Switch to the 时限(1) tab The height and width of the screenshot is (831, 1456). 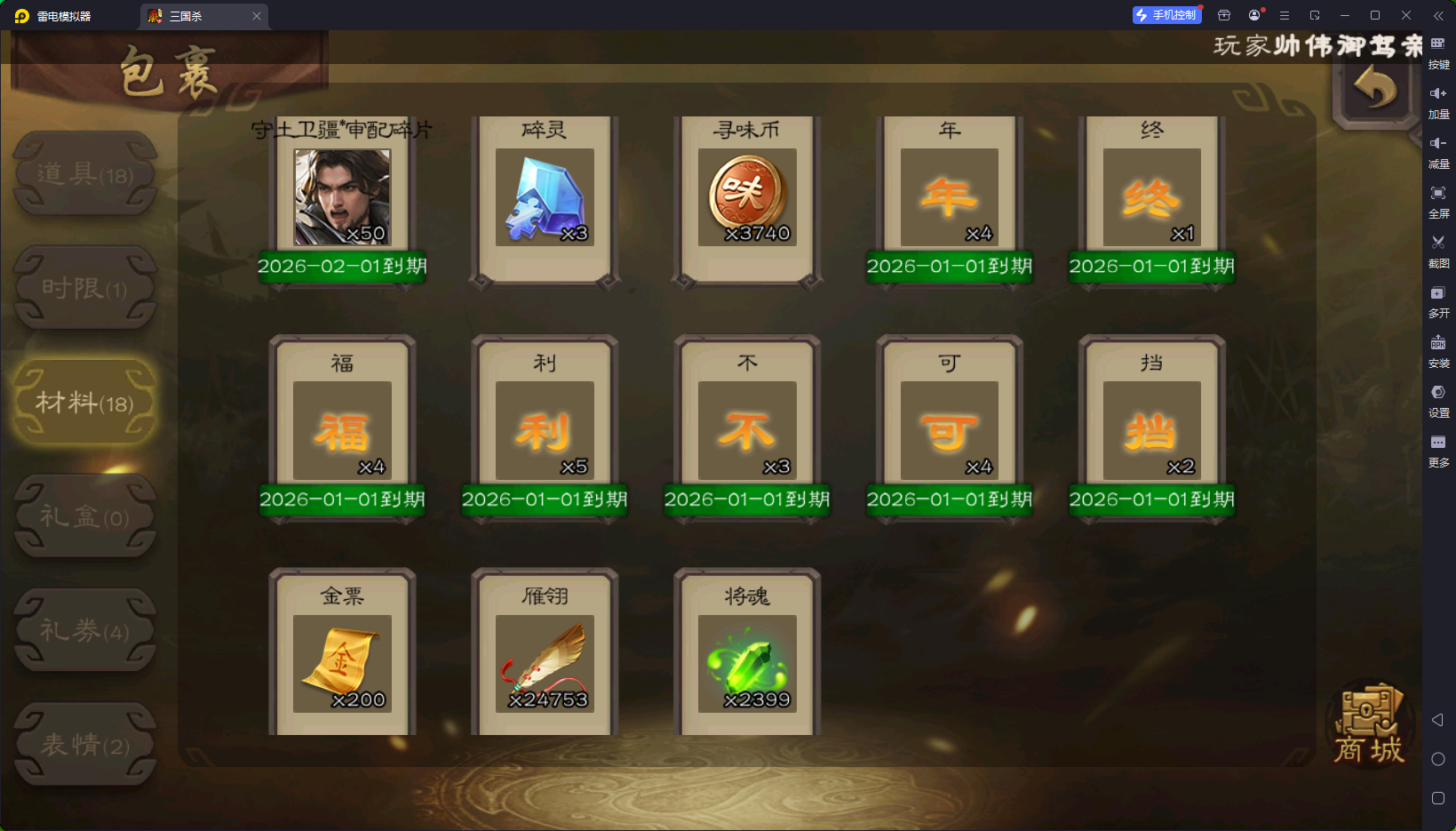(85, 288)
